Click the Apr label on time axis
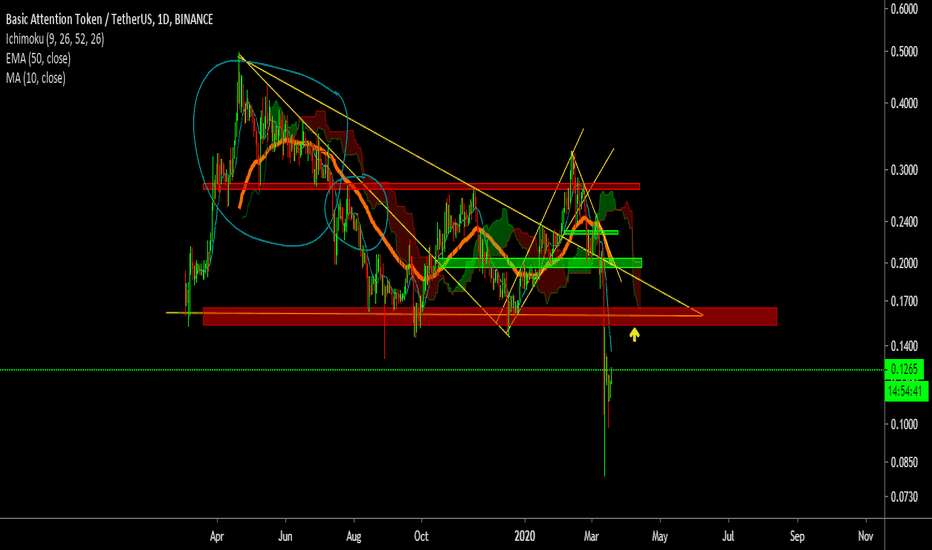 click(217, 536)
